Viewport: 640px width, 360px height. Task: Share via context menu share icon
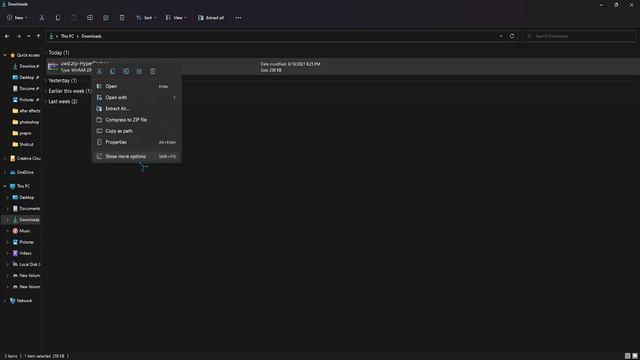coord(139,71)
